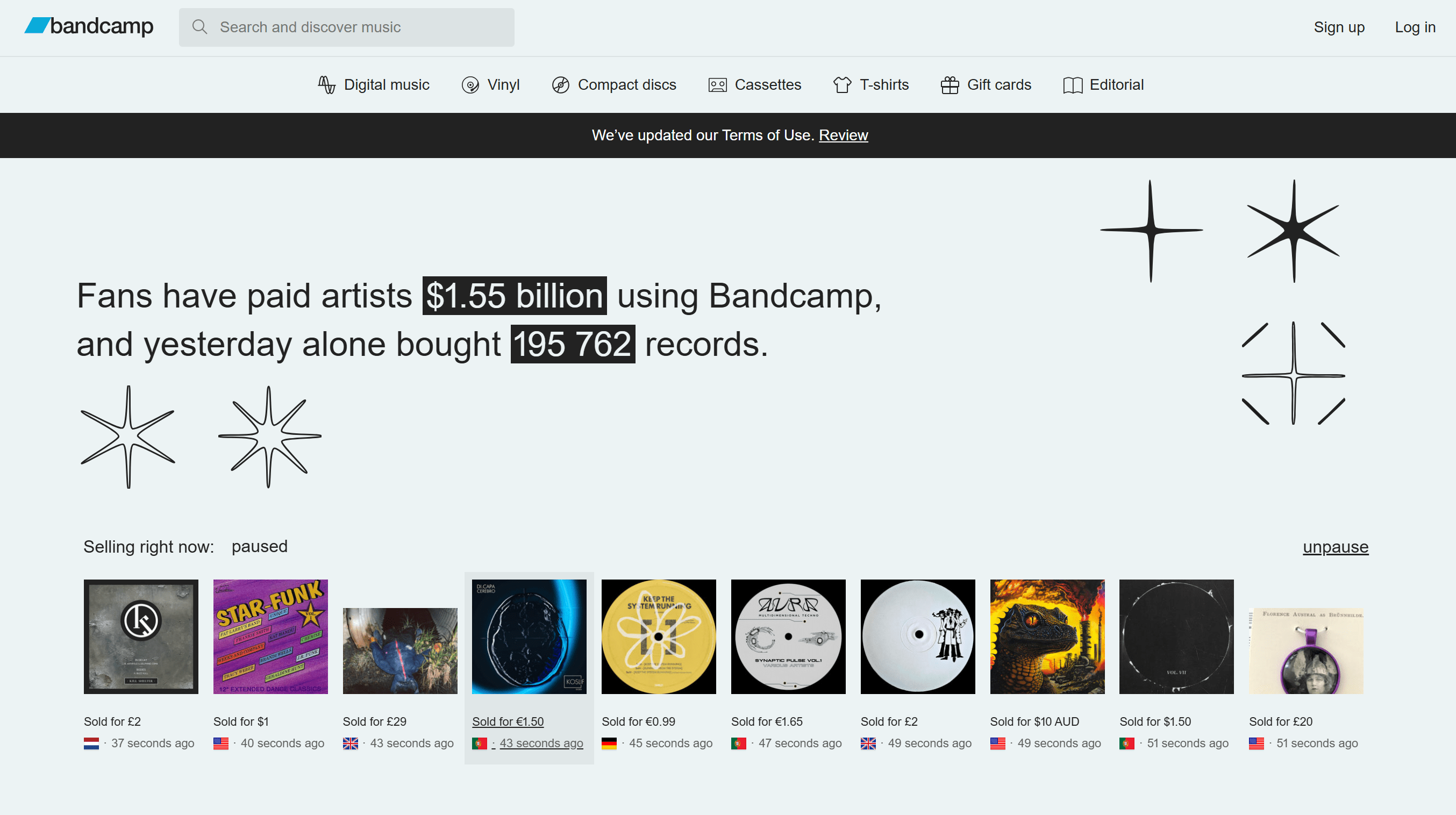Image resolution: width=1456 pixels, height=815 pixels.
Task: Browse the Cassettes section
Action: tap(754, 85)
